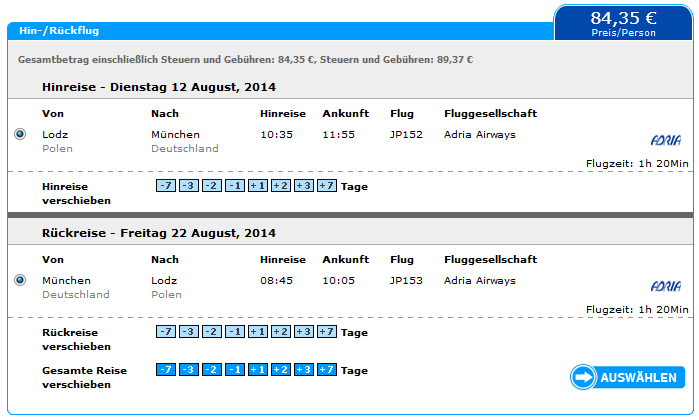699x420 pixels.
Task: Click the Rückreise verschieben label
Action: (76, 339)
